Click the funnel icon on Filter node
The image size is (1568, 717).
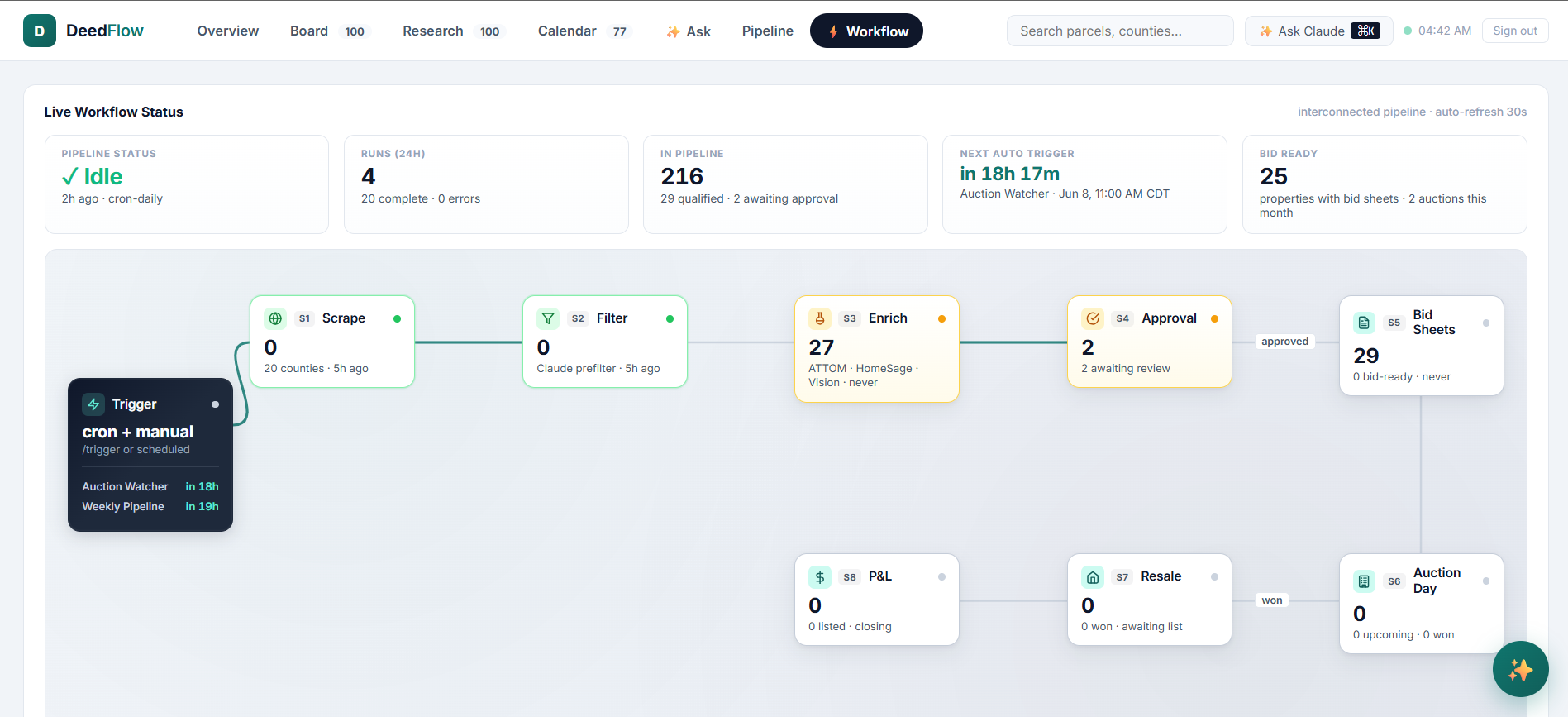[548, 318]
